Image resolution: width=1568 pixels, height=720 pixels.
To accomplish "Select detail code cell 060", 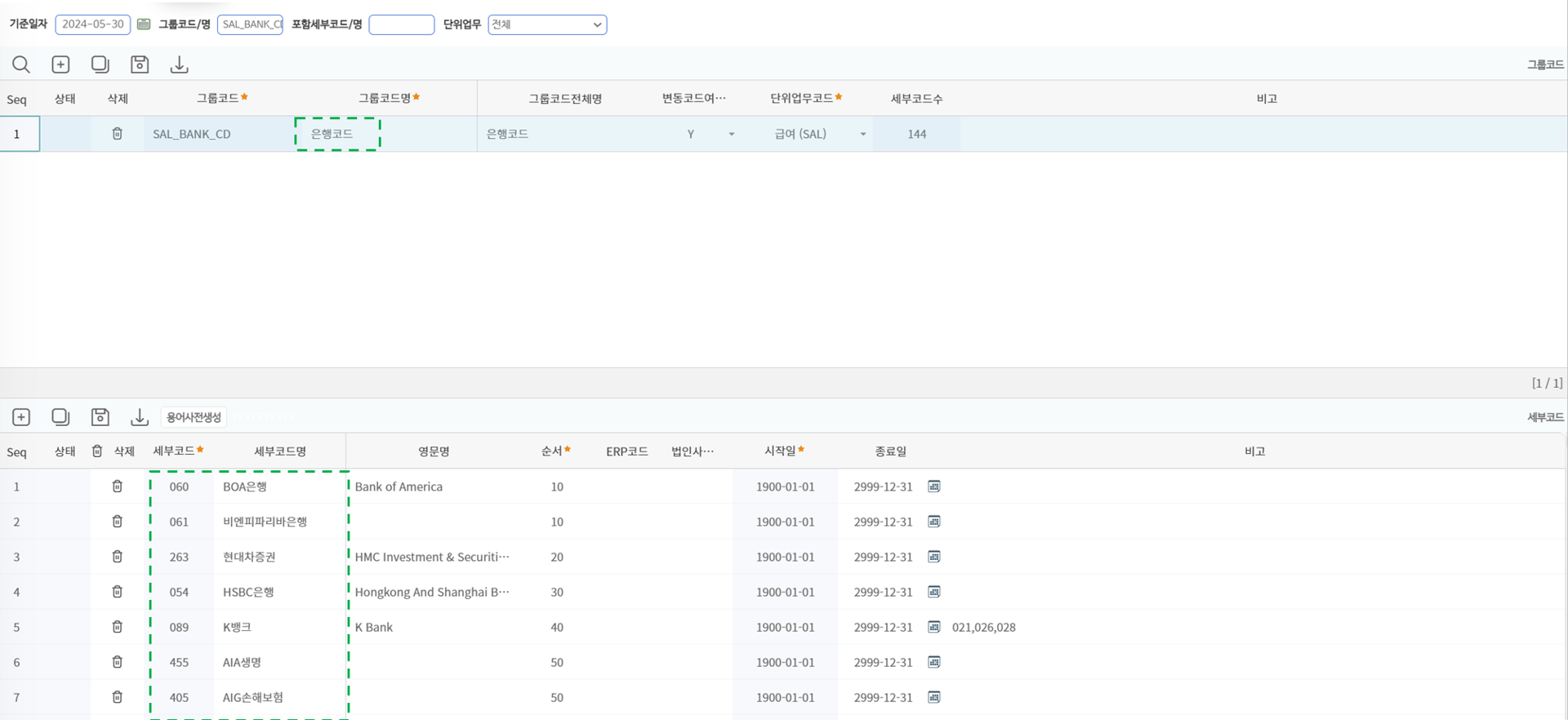I will (179, 487).
